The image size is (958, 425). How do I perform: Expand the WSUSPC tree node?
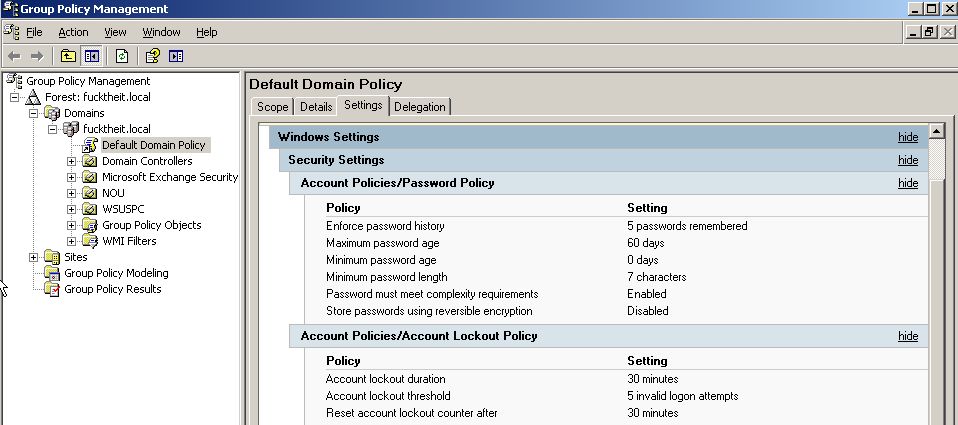pos(71,209)
